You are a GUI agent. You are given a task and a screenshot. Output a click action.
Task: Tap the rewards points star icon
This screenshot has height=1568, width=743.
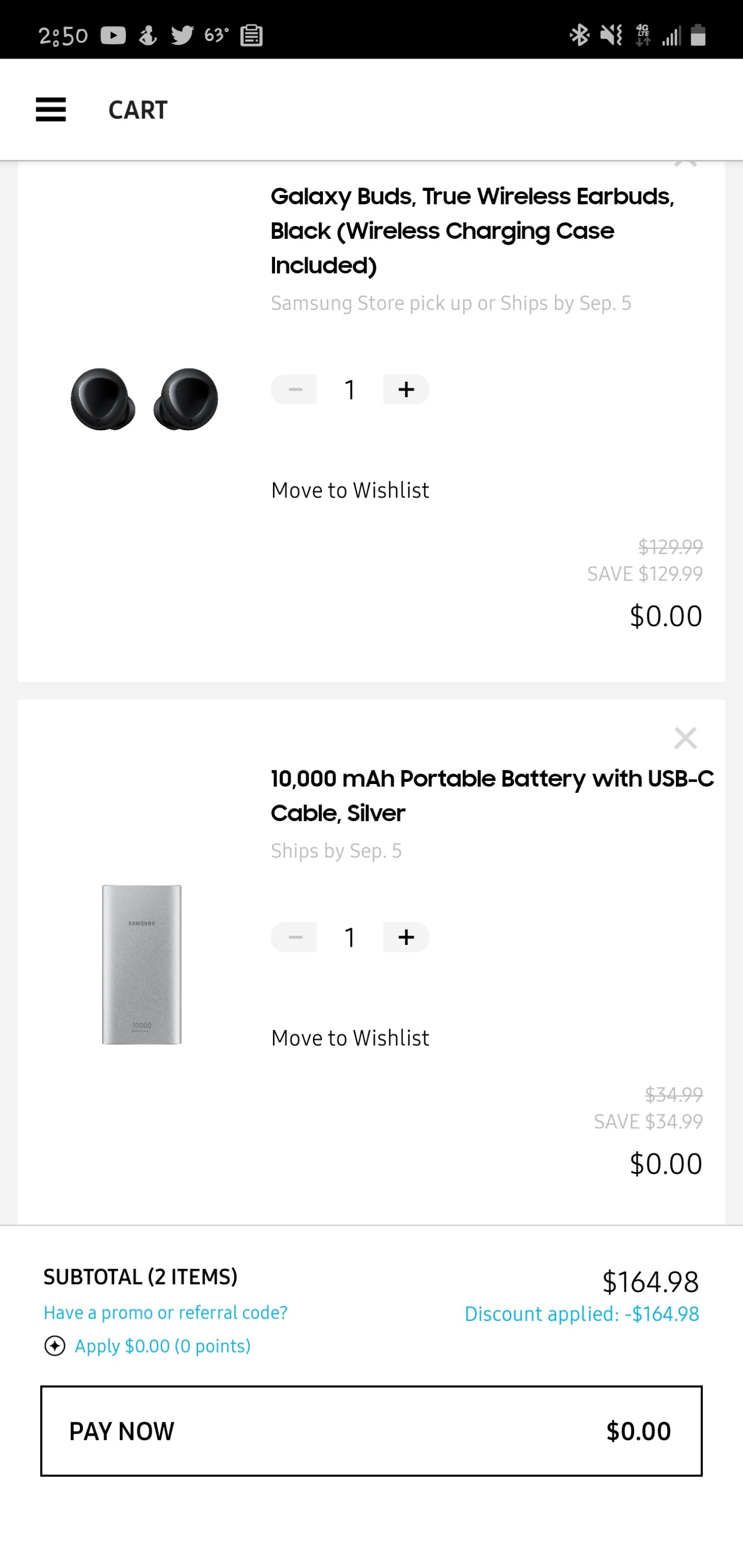pos(55,1346)
